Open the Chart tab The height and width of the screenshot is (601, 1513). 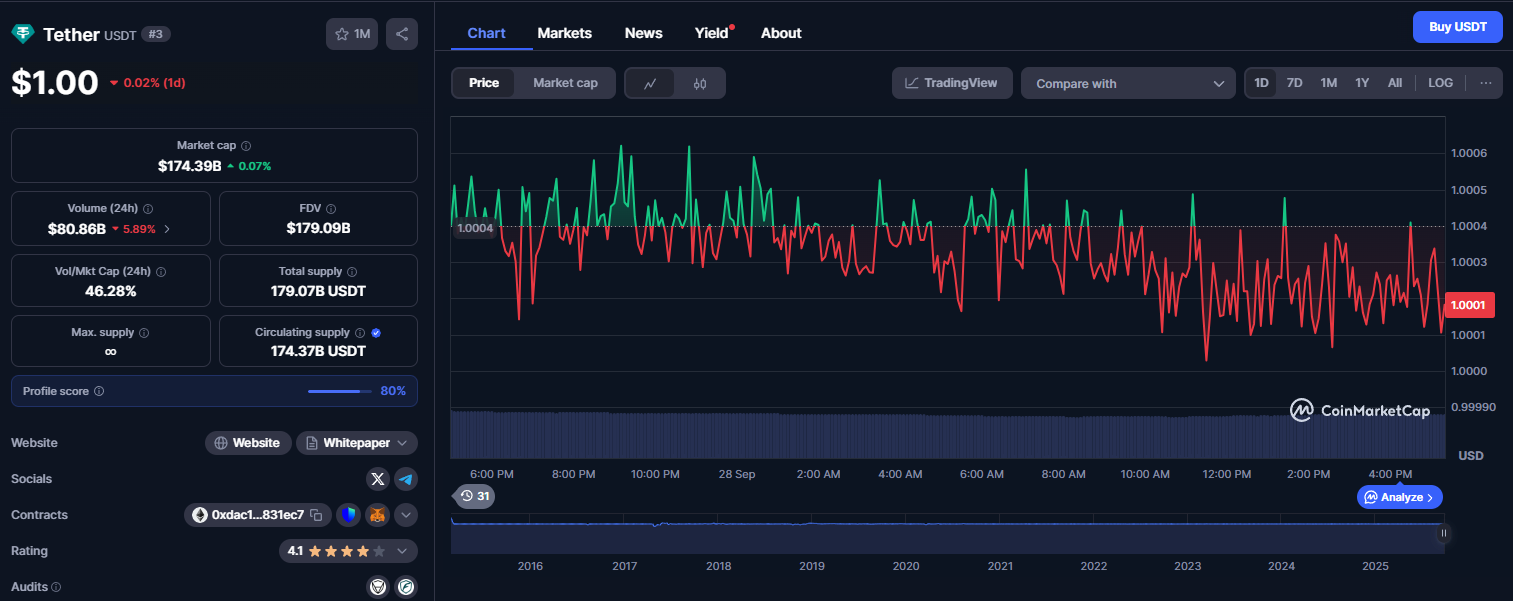(x=487, y=33)
